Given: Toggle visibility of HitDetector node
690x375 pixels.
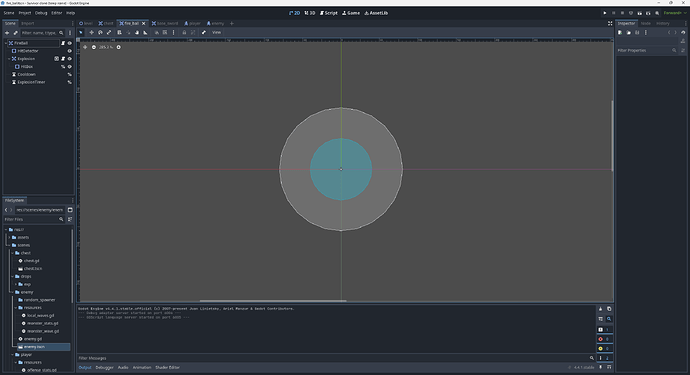Looking at the screenshot, I should [70, 51].
